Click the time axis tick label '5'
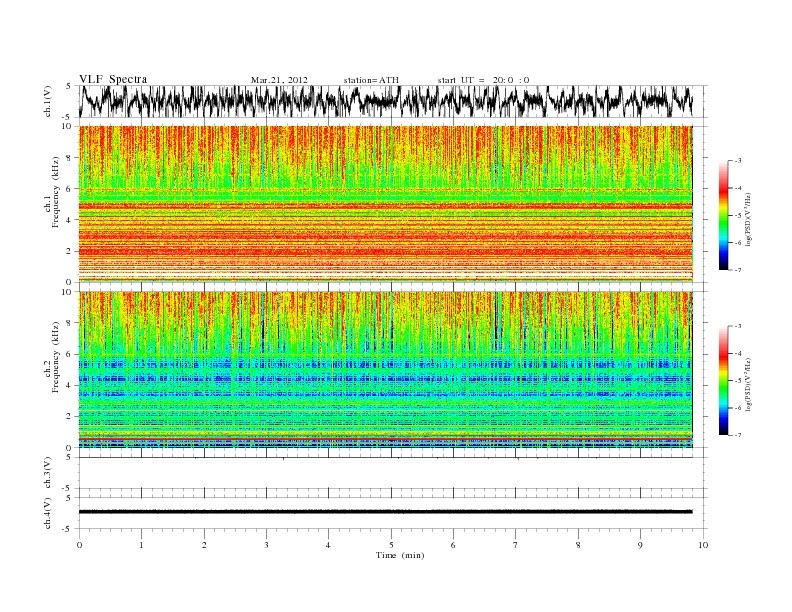Viewport: 792px width, 612px height. tap(391, 545)
